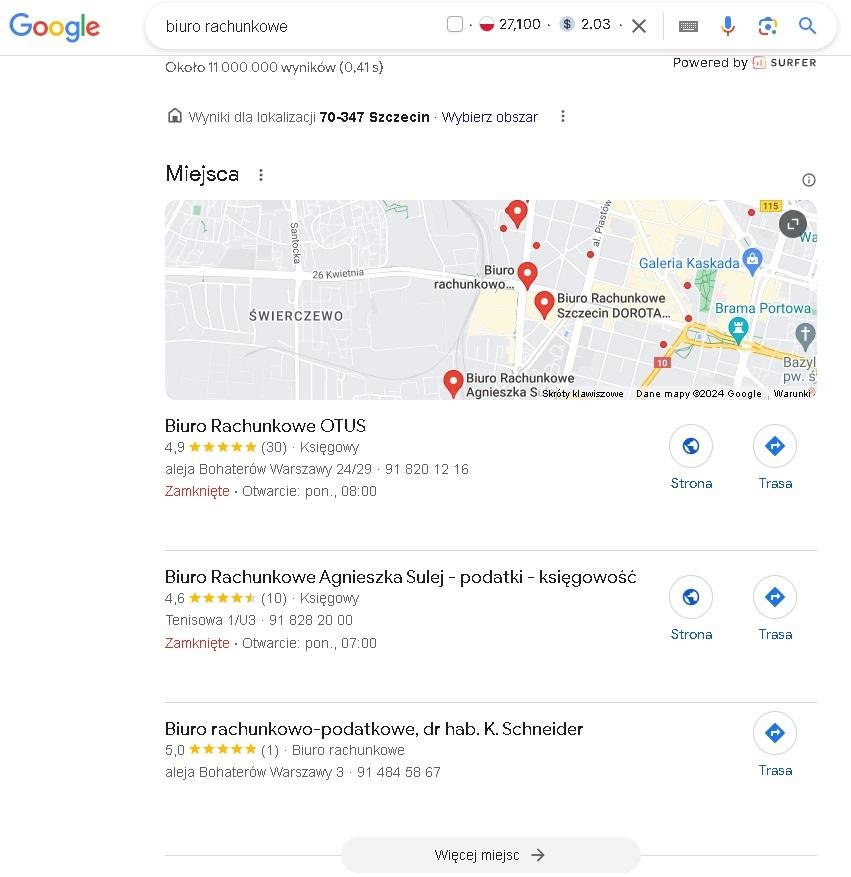Open Agnieszka Sulej office website

[x=691, y=609]
